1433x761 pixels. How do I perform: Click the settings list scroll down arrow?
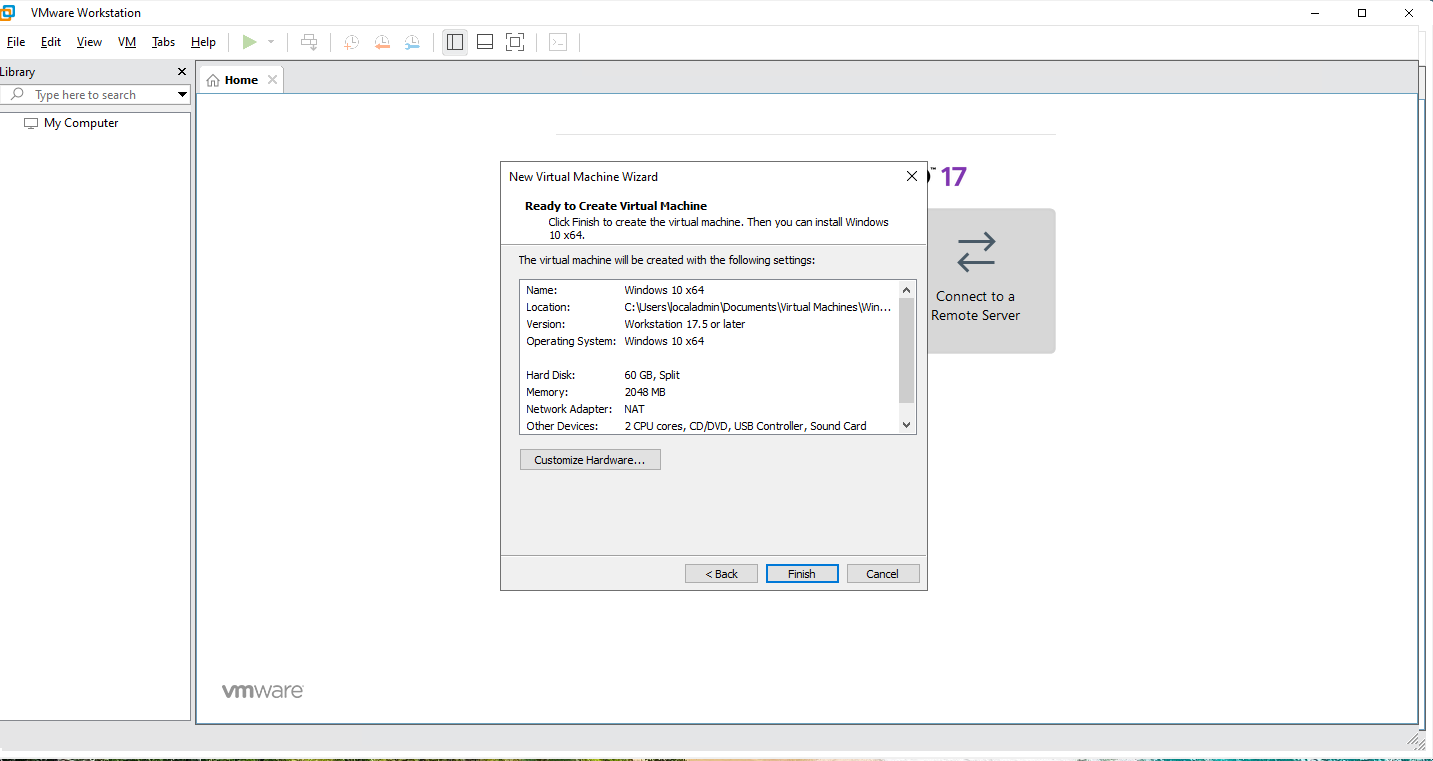click(x=907, y=425)
